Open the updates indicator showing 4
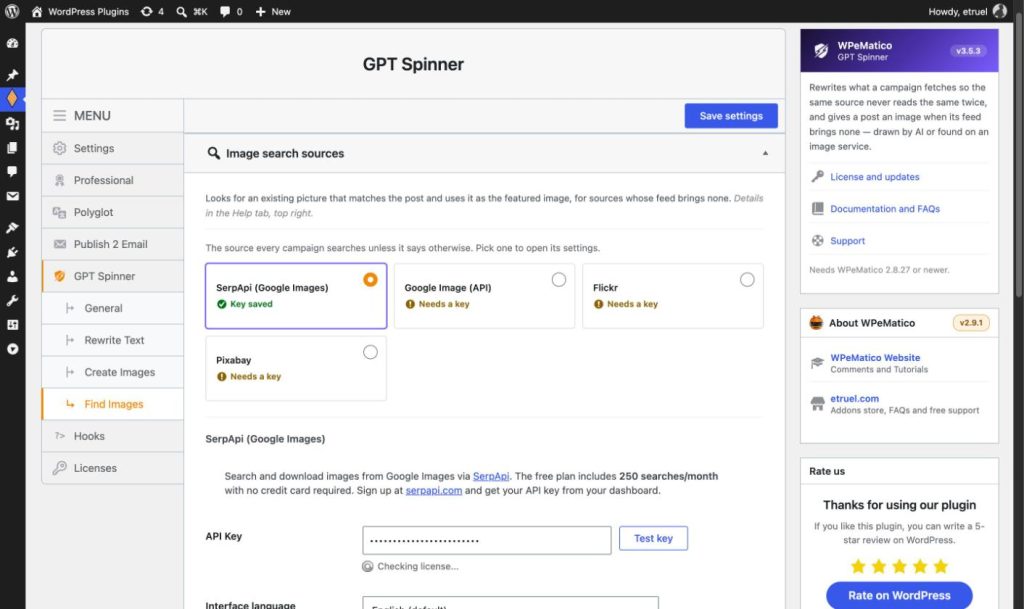Screen dimensions: 1024x609 (x=152, y=11)
